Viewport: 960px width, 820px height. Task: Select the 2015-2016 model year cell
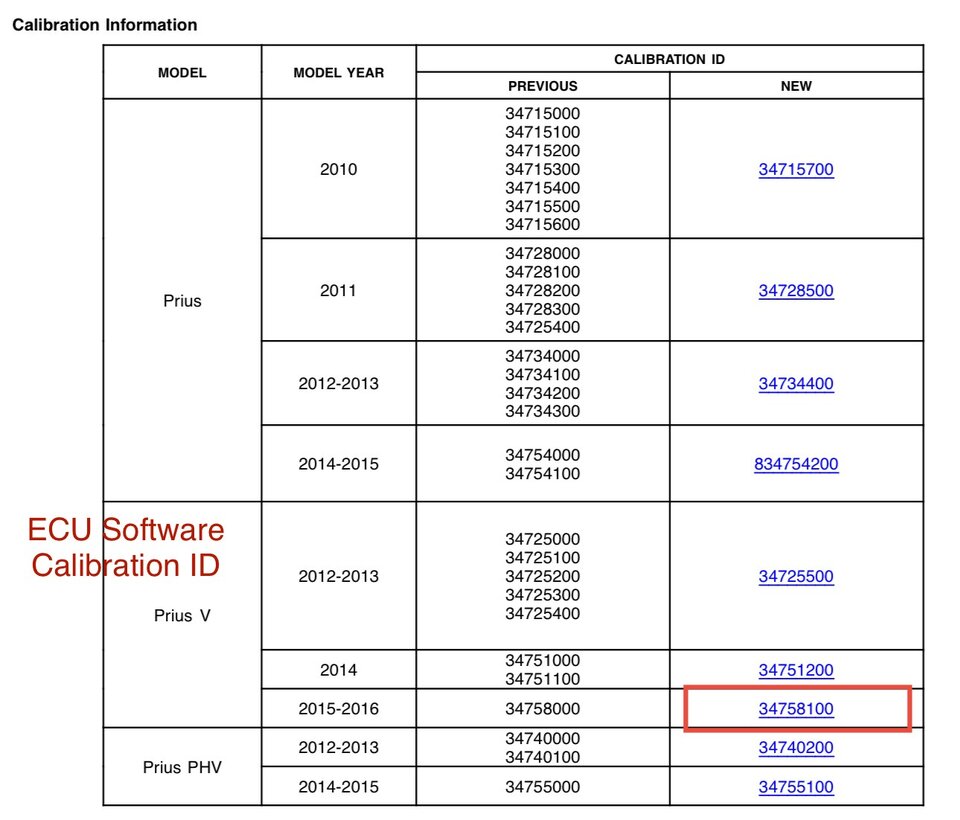339,709
